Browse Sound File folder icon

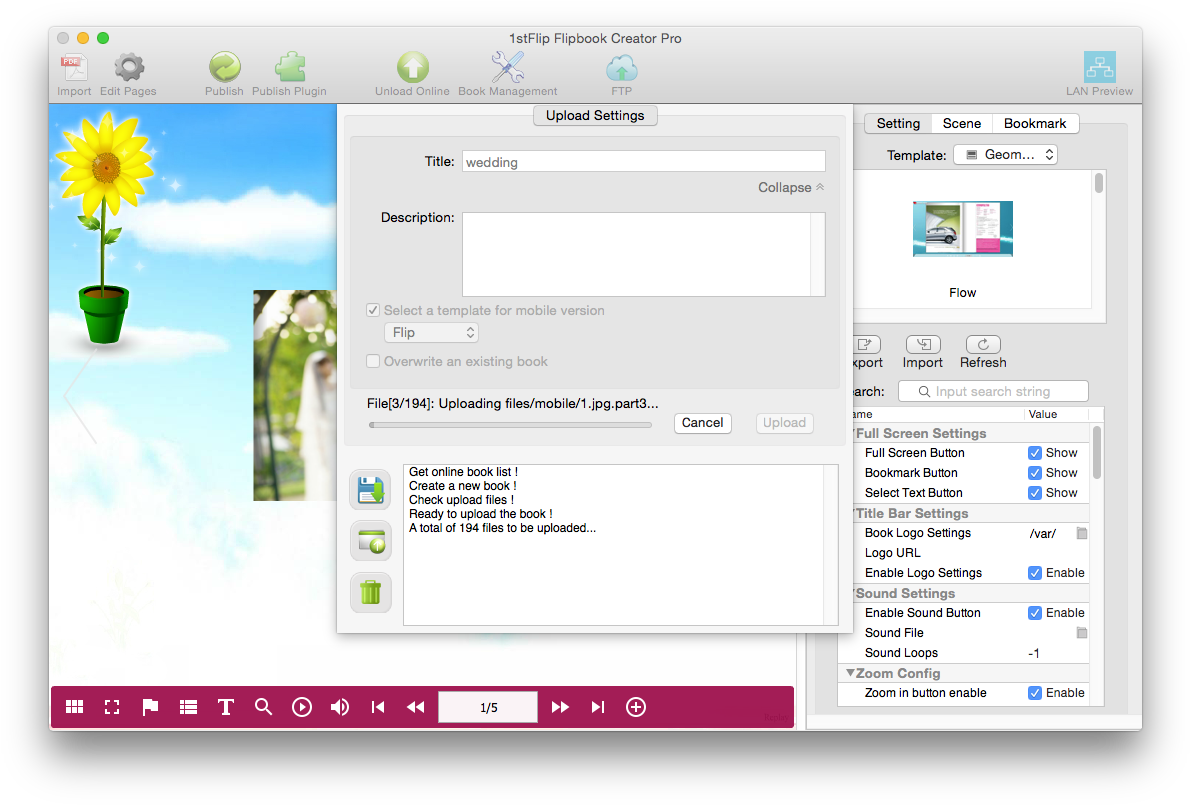pos(1082,633)
